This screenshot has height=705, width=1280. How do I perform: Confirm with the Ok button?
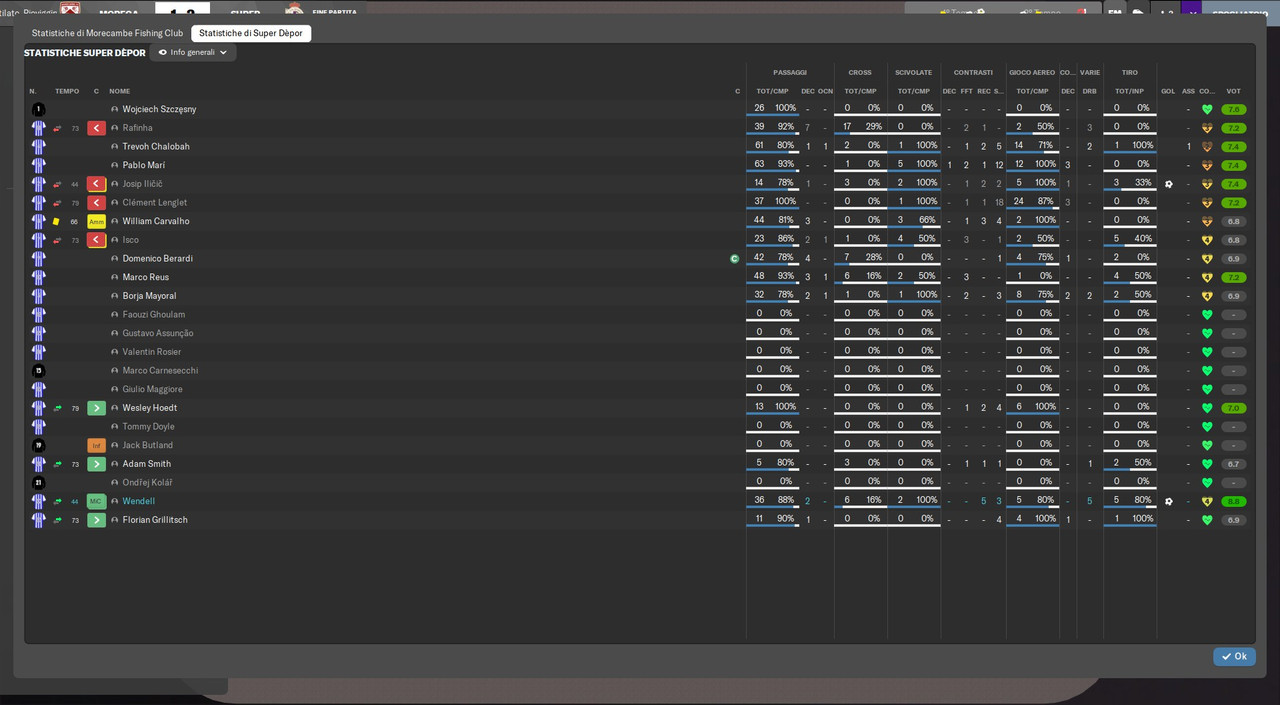(1234, 657)
